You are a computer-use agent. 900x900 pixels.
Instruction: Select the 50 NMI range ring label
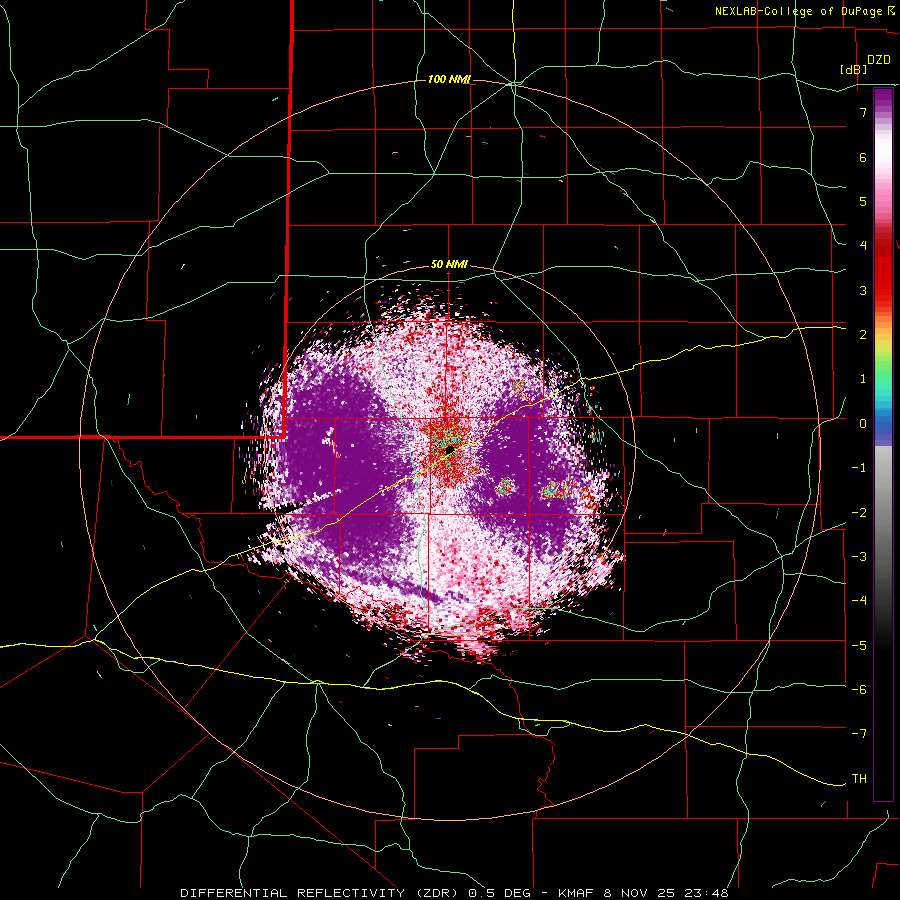[x=449, y=265]
